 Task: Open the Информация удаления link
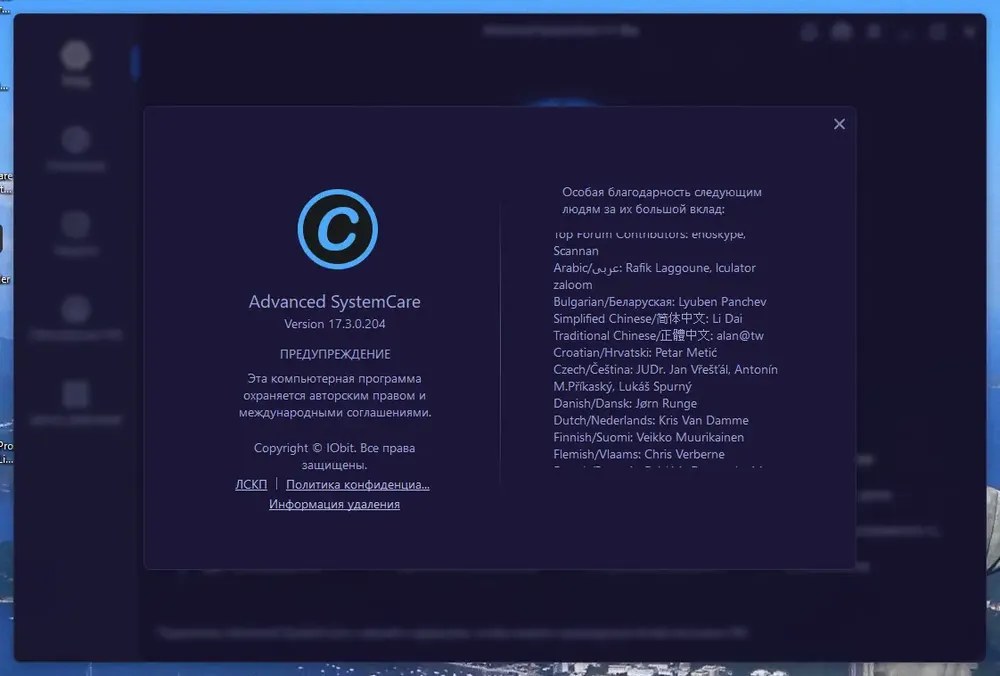tap(334, 504)
